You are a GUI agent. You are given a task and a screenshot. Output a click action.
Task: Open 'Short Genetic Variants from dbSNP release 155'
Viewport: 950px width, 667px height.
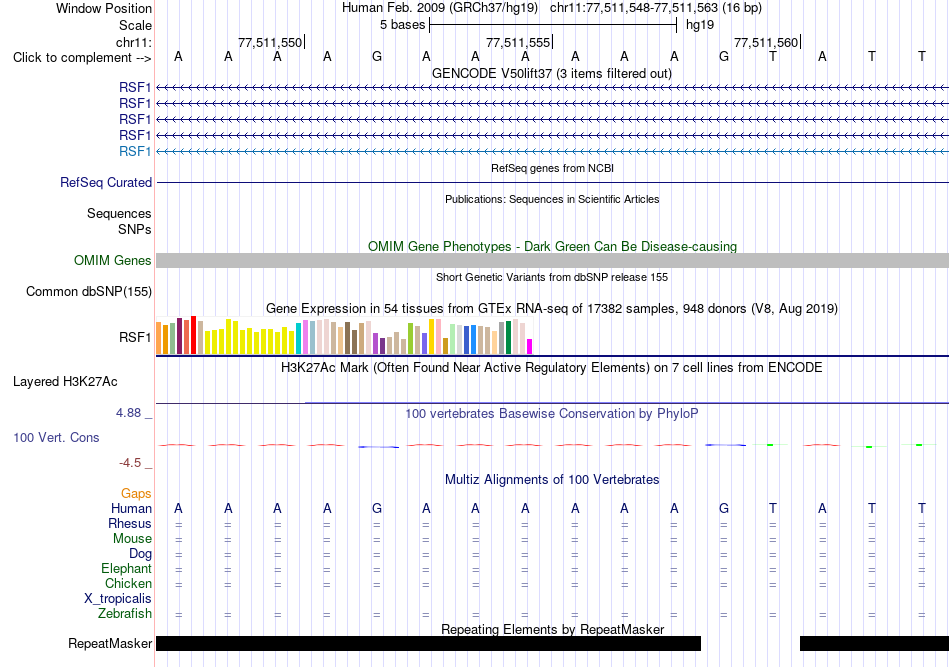pyautogui.click(x=552, y=277)
